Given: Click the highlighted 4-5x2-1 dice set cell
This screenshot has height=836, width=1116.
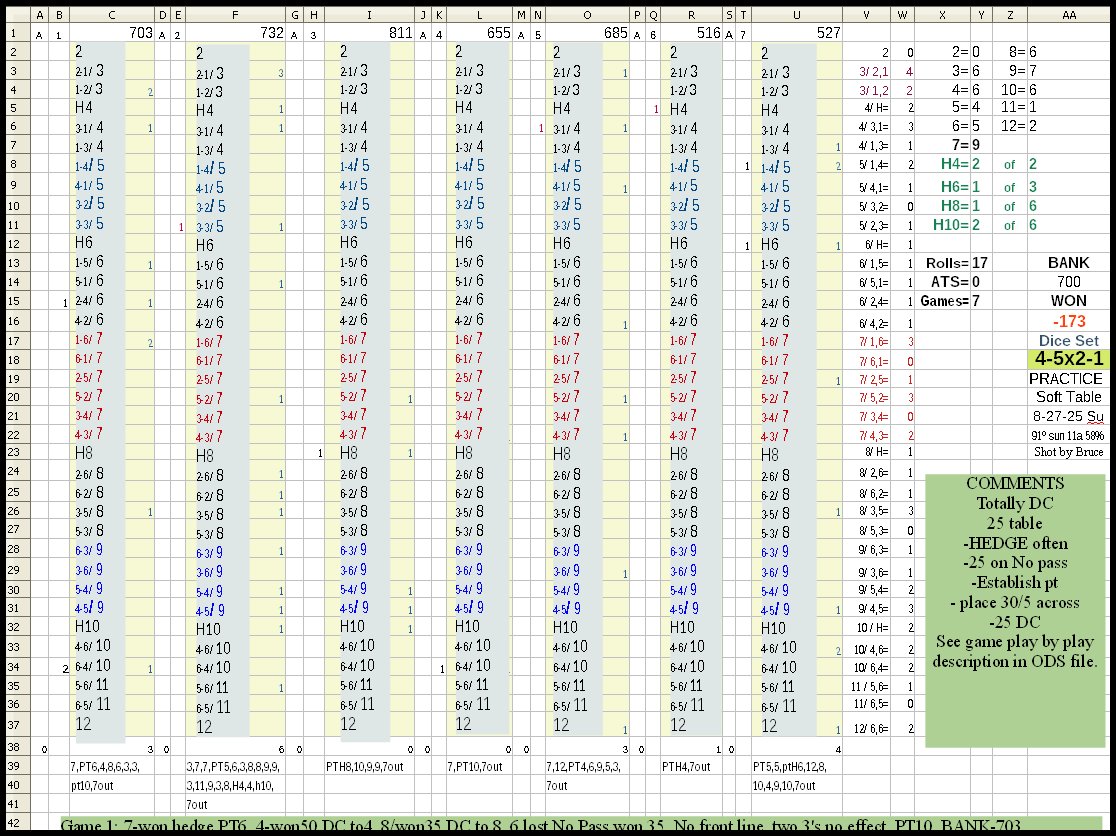Looking at the screenshot, I should (1068, 359).
